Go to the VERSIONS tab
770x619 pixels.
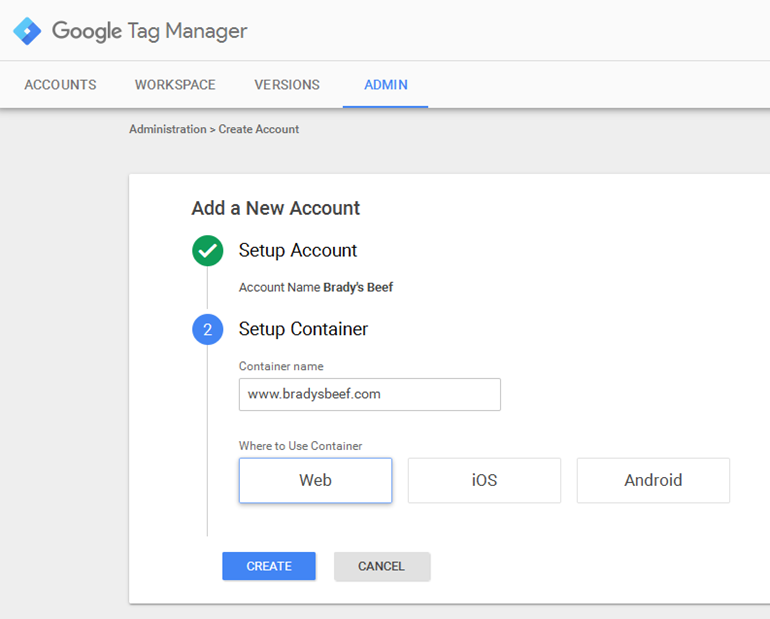(x=287, y=85)
